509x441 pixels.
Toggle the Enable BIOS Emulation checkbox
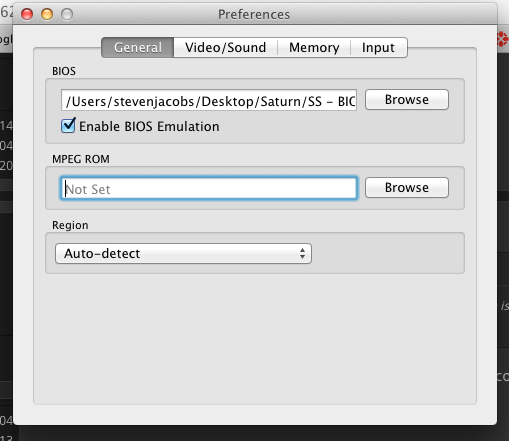(x=68, y=126)
